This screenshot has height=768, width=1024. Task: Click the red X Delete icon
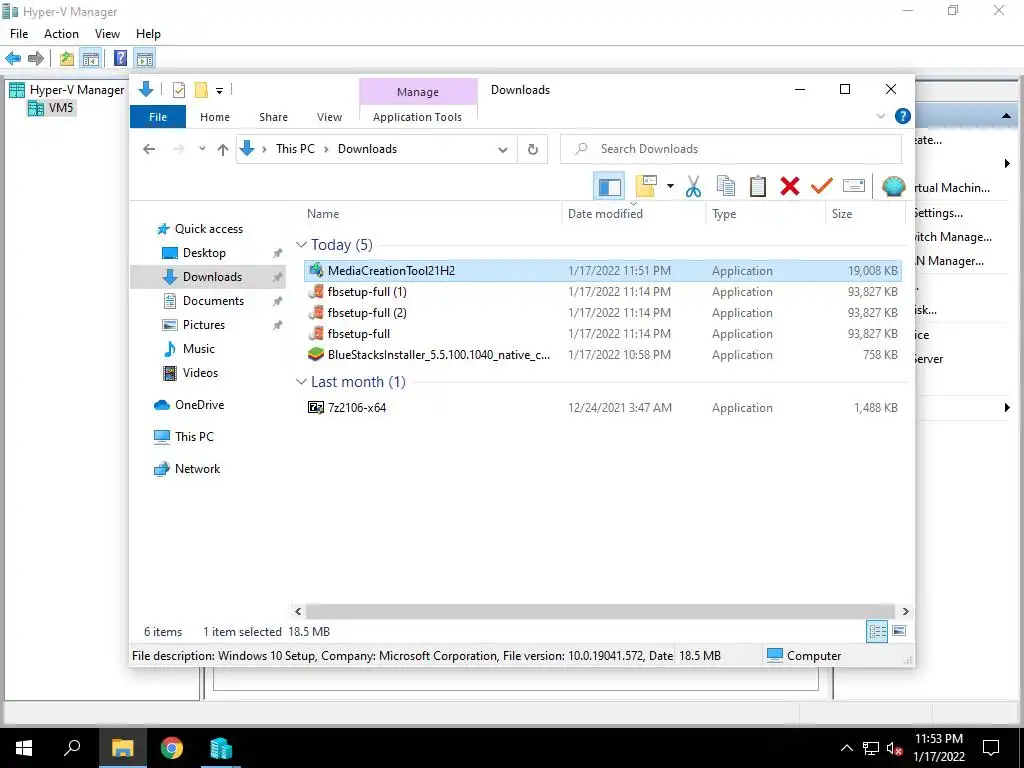[790, 187]
